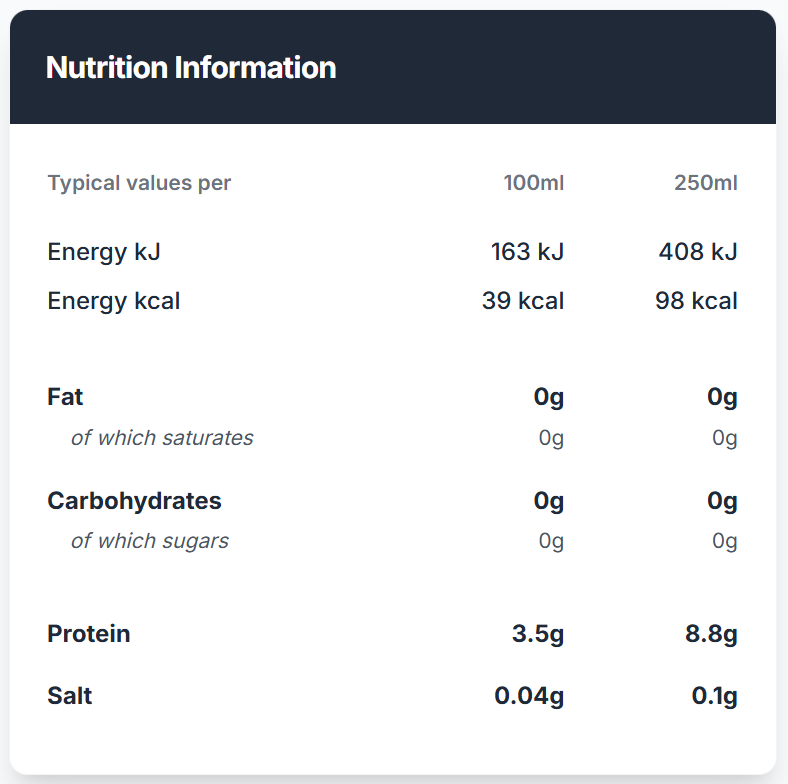Click 'of which sugars' sub-row label

click(150, 541)
